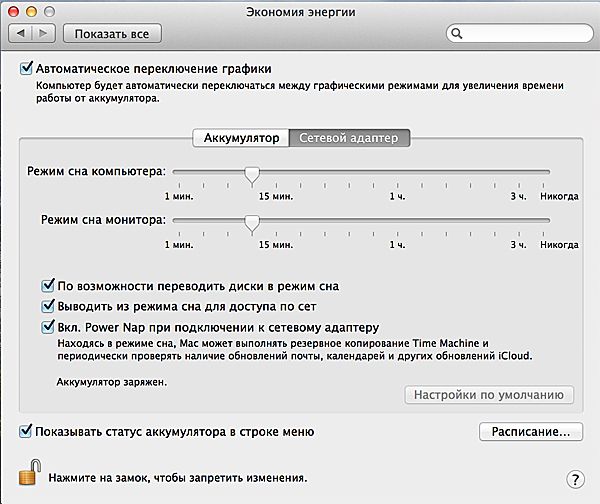Click the Настройки по умолчанию button

point(489,394)
